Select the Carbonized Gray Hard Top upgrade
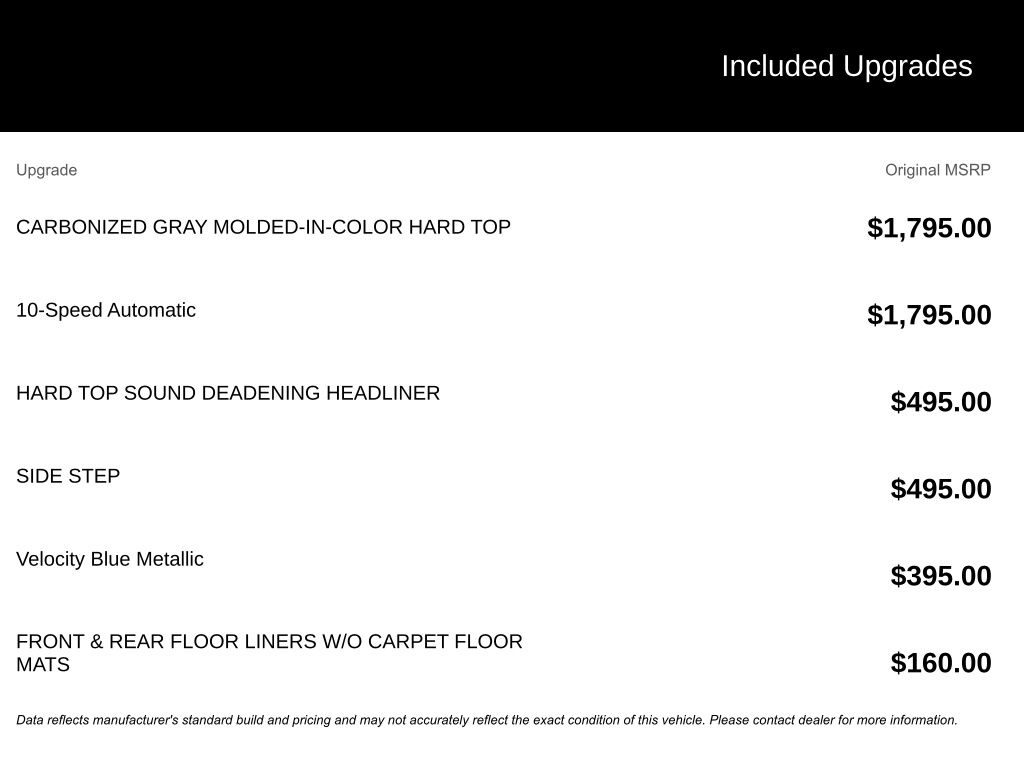The width and height of the screenshot is (1024, 768). coord(263,227)
